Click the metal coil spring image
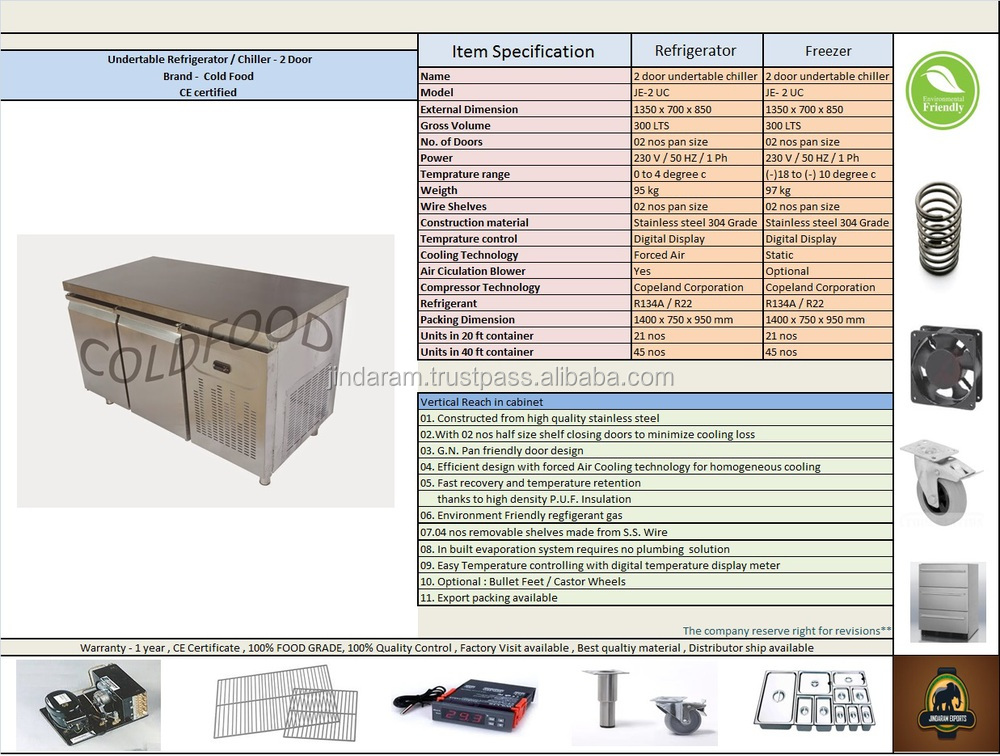This screenshot has width=1000, height=756. pyautogui.click(x=938, y=229)
